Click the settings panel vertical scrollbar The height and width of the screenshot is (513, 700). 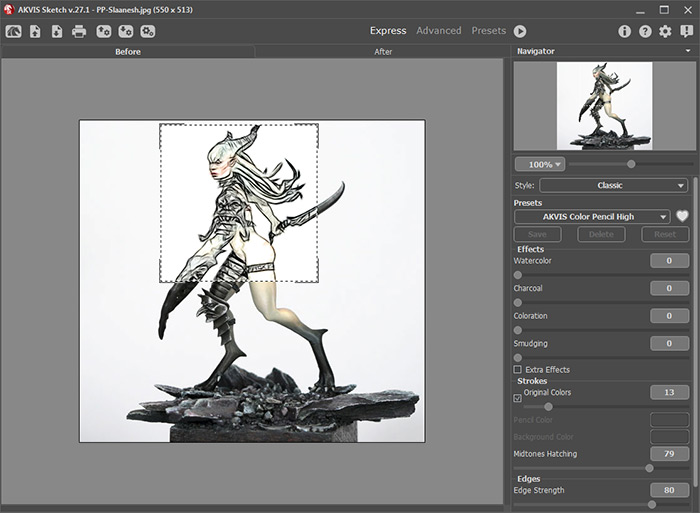[x=695, y=333]
